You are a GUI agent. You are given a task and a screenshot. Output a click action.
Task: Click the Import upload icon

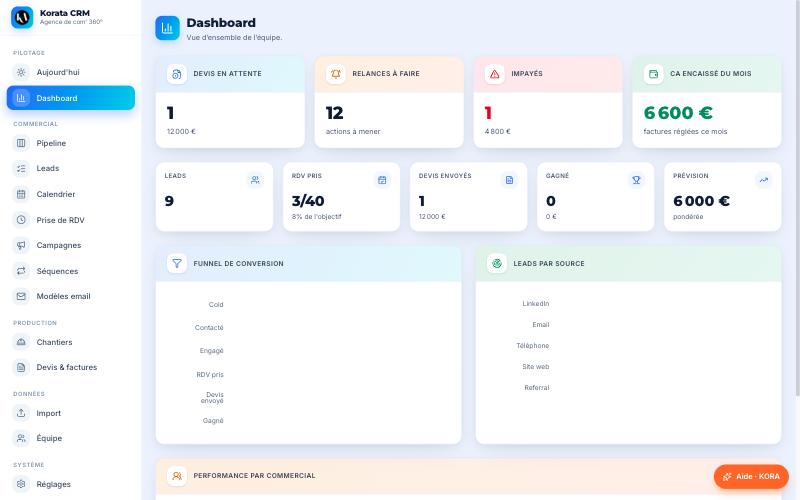pos(21,413)
